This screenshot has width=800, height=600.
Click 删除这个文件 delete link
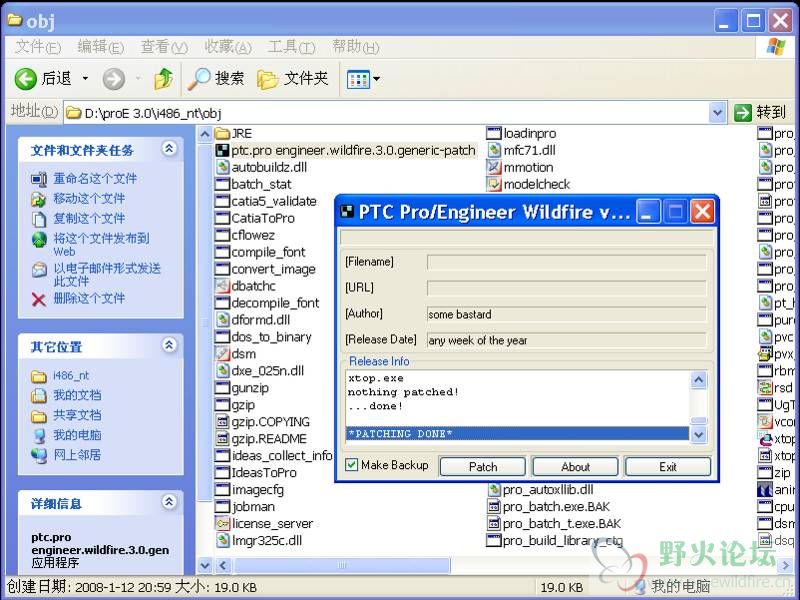(x=89, y=298)
